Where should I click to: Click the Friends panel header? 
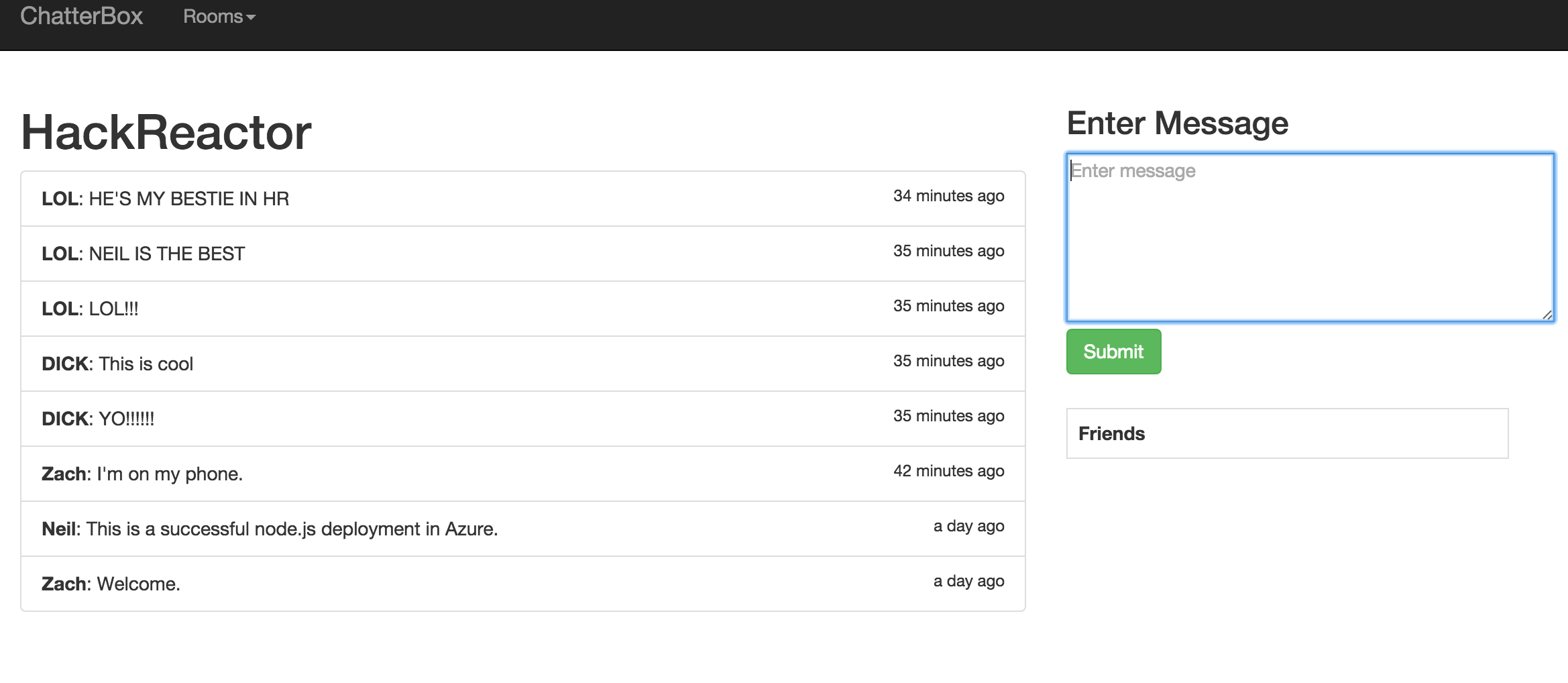(1287, 433)
